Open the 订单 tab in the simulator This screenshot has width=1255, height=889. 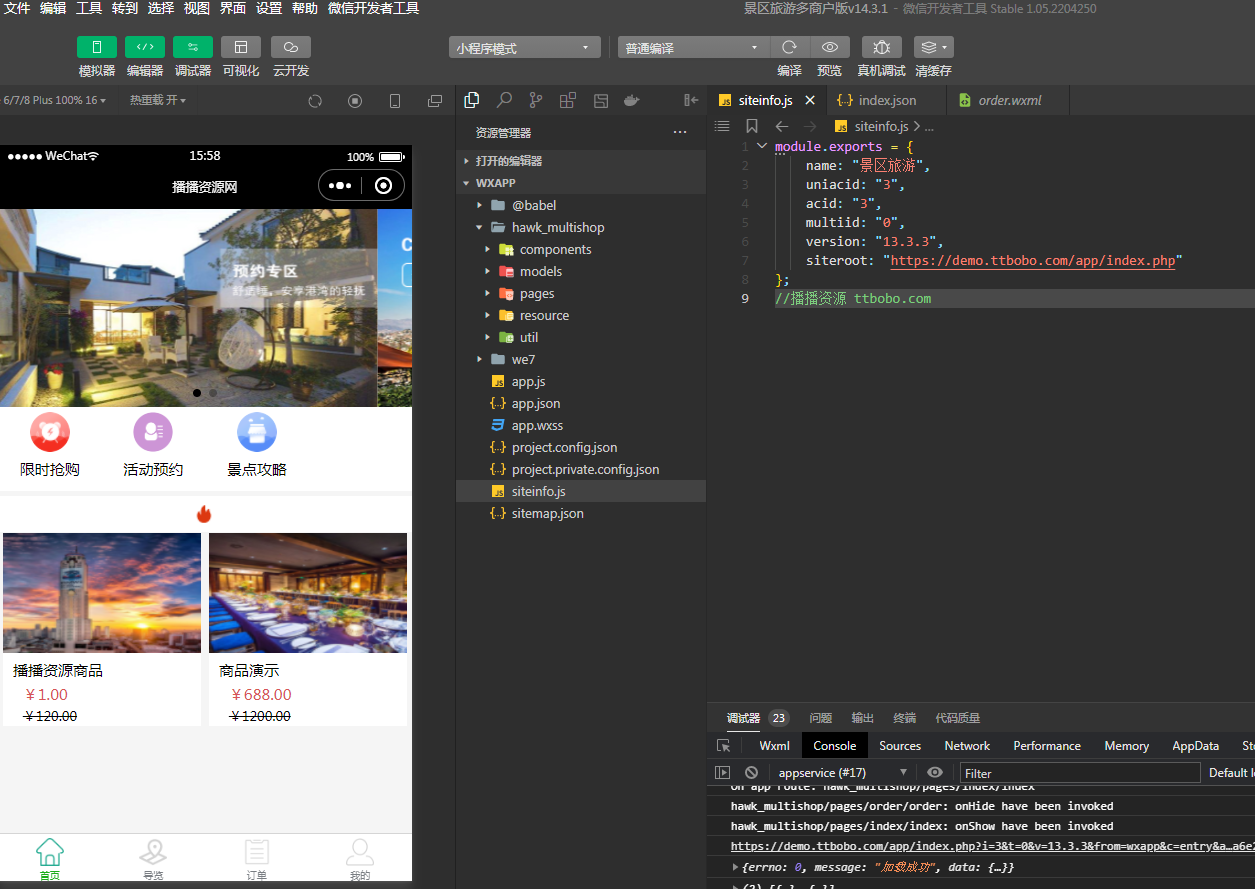(257, 859)
